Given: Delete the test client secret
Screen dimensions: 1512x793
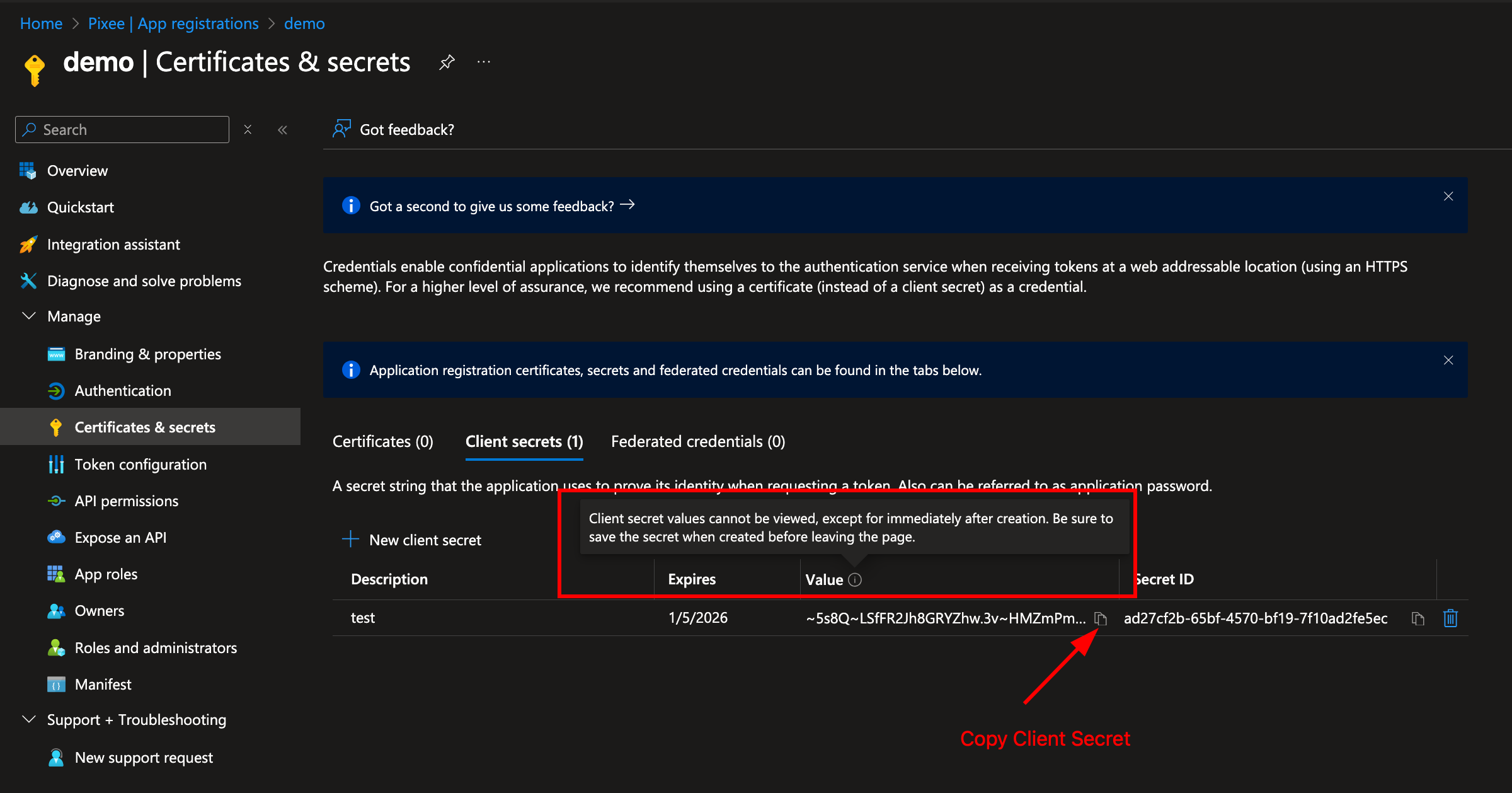Looking at the screenshot, I should click(x=1450, y=618).
